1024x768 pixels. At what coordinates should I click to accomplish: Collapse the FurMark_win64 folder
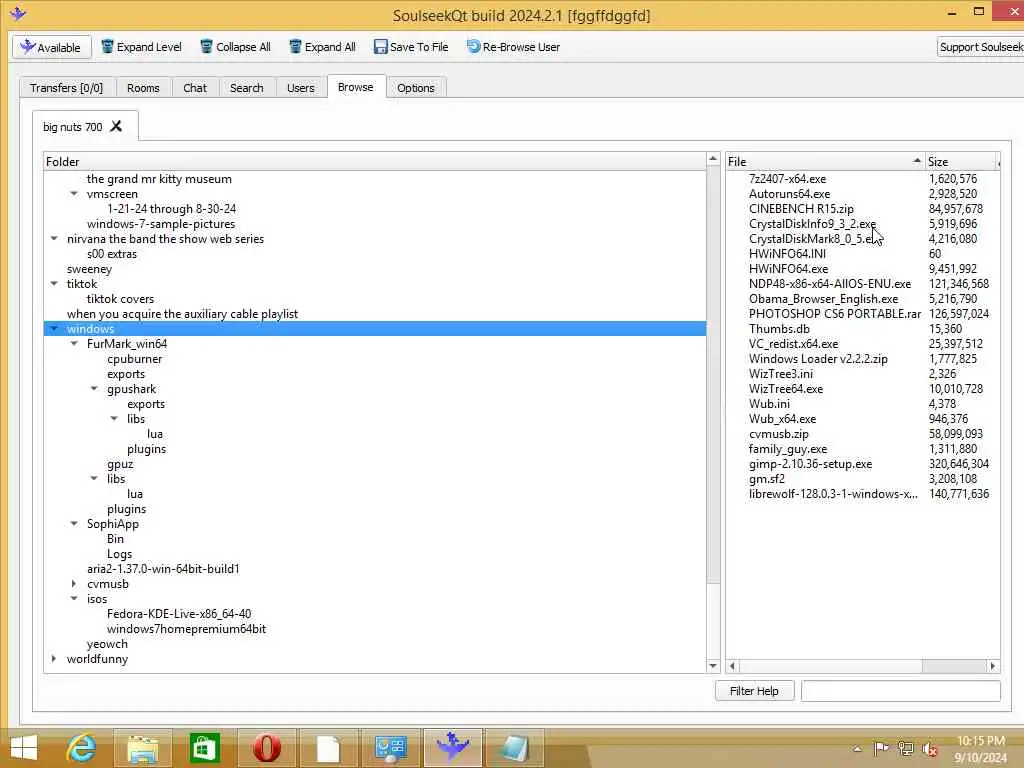coord(74,344)
